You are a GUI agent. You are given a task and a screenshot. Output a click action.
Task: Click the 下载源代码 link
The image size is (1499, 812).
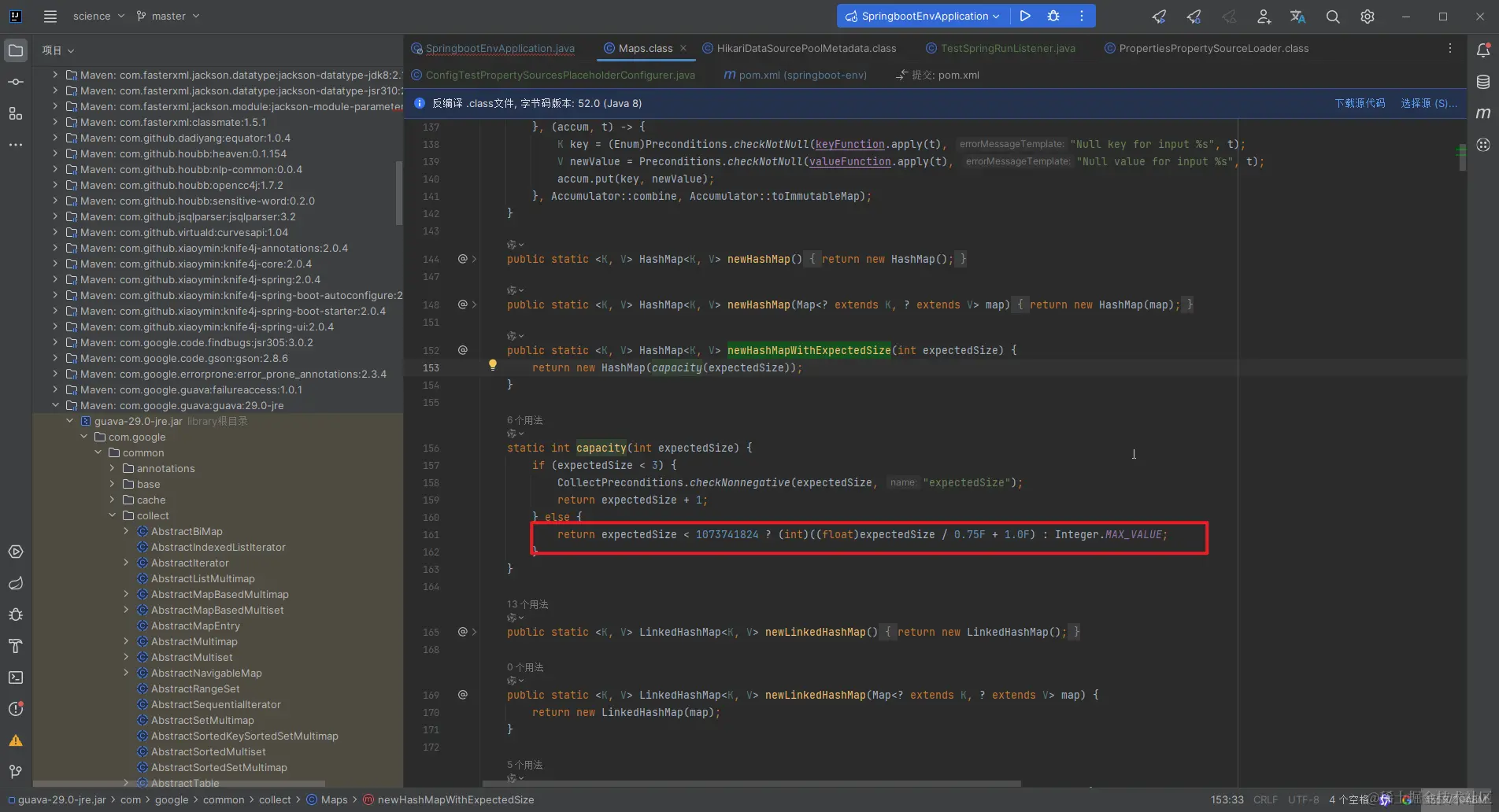click(1360, 103)
